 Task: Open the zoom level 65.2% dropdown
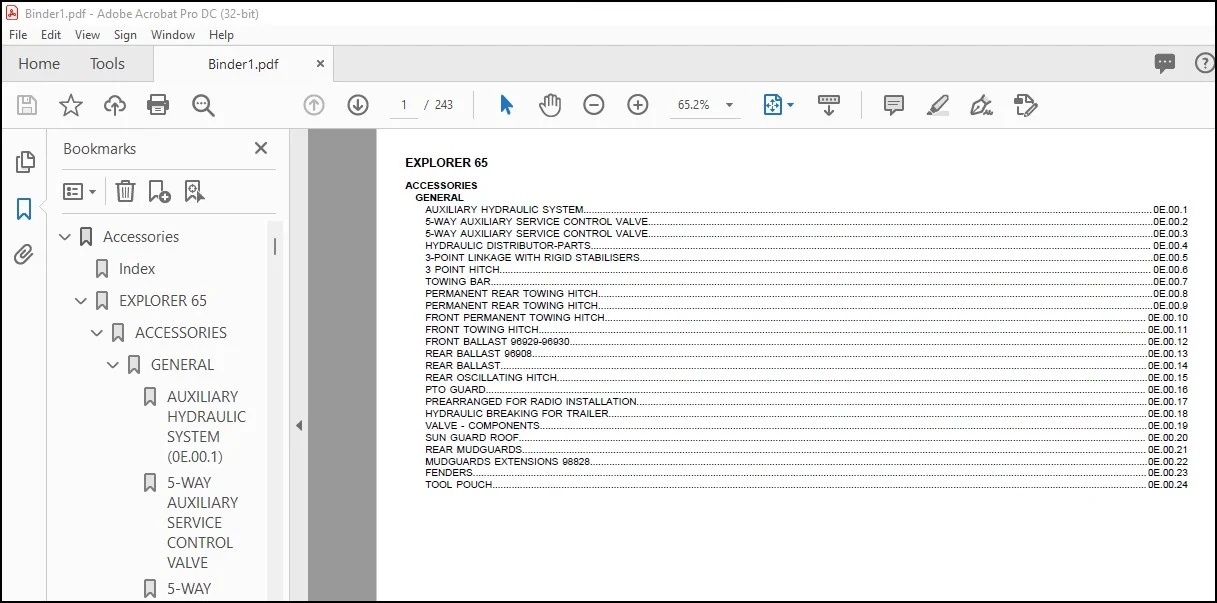point(705,105)
